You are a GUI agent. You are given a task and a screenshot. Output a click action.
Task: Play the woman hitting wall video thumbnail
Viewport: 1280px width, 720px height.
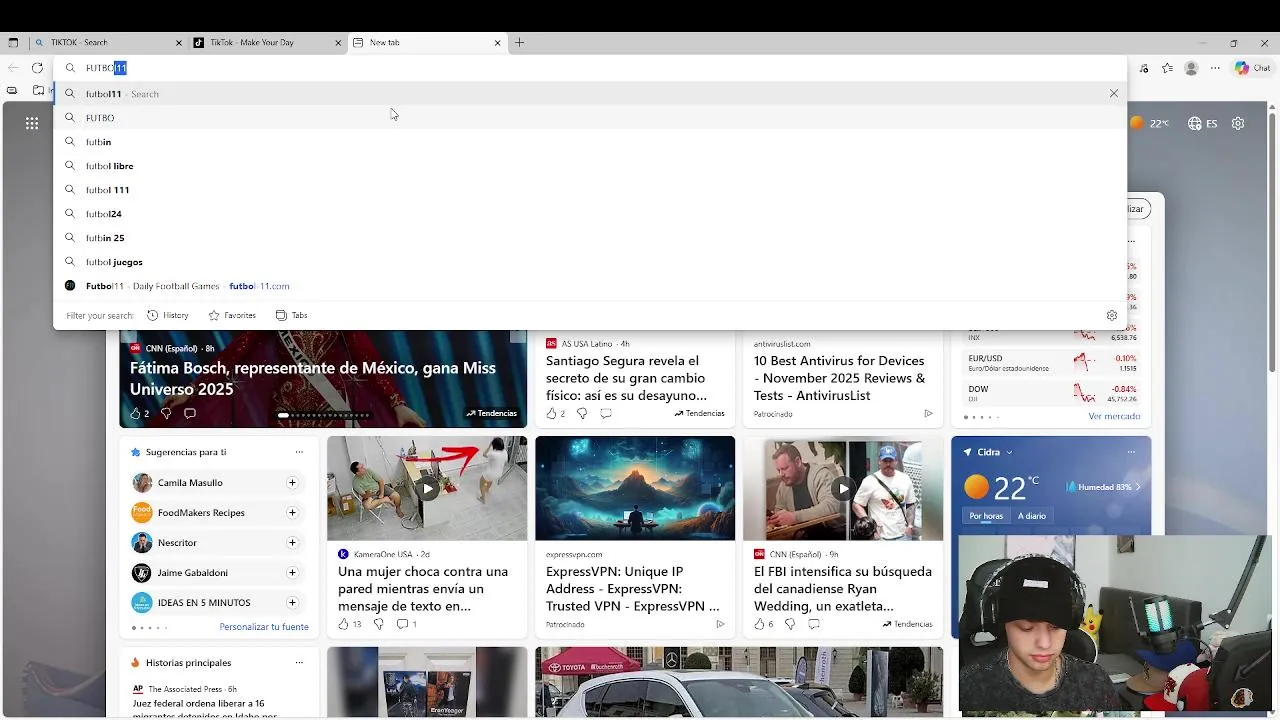(x=427, y=488)
